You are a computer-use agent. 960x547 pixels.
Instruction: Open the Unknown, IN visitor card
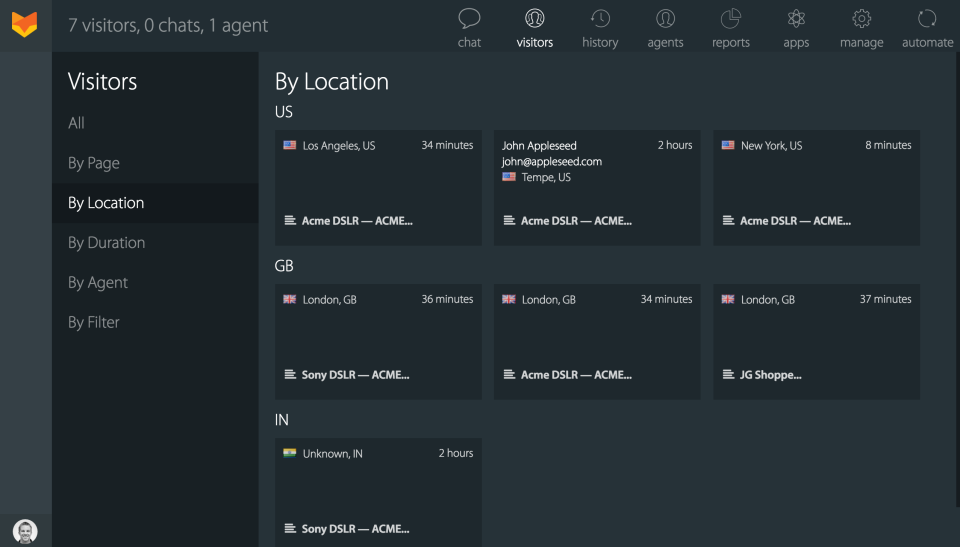(378, 492)
